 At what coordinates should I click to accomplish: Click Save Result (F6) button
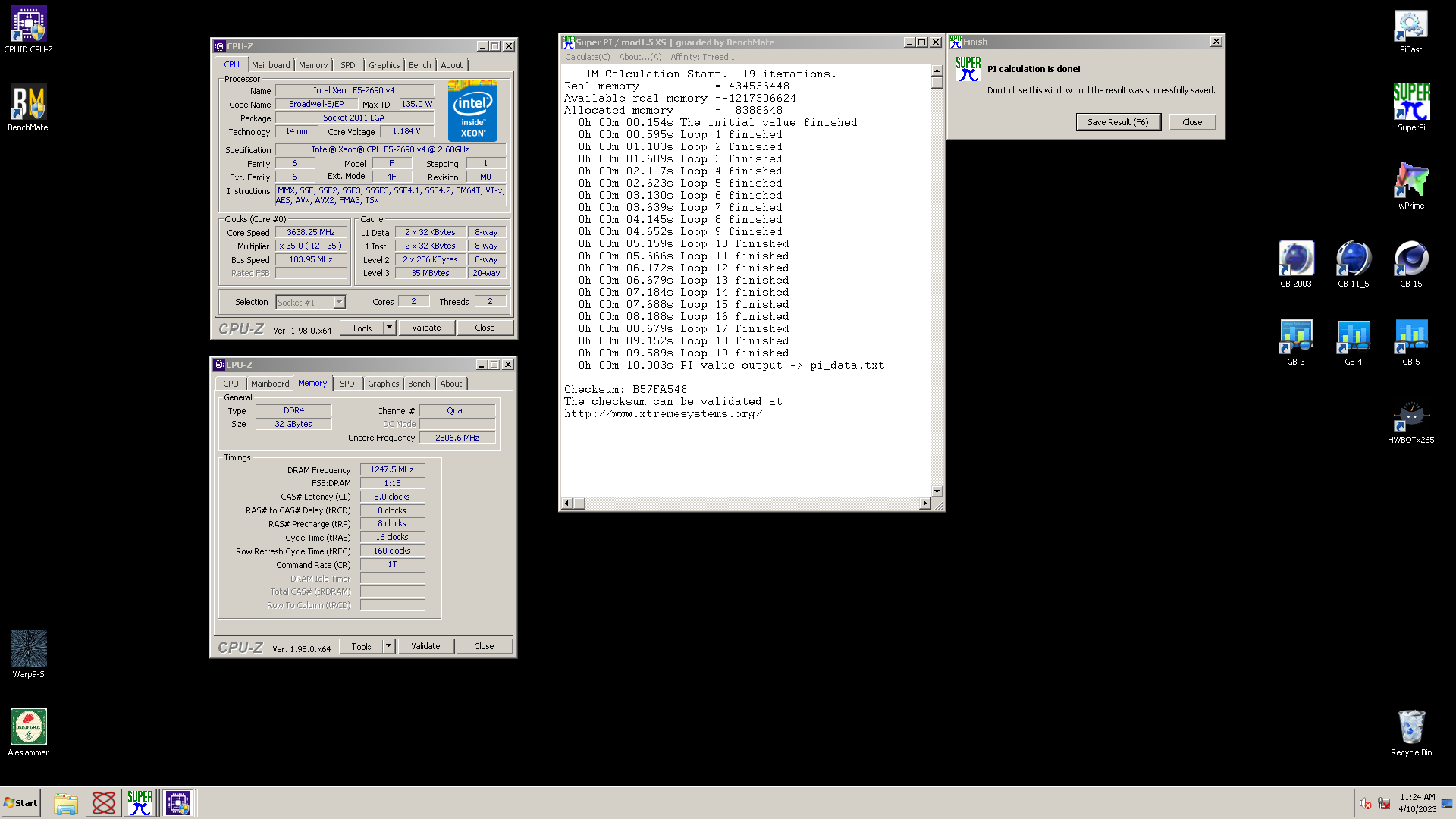point(1118,122)
